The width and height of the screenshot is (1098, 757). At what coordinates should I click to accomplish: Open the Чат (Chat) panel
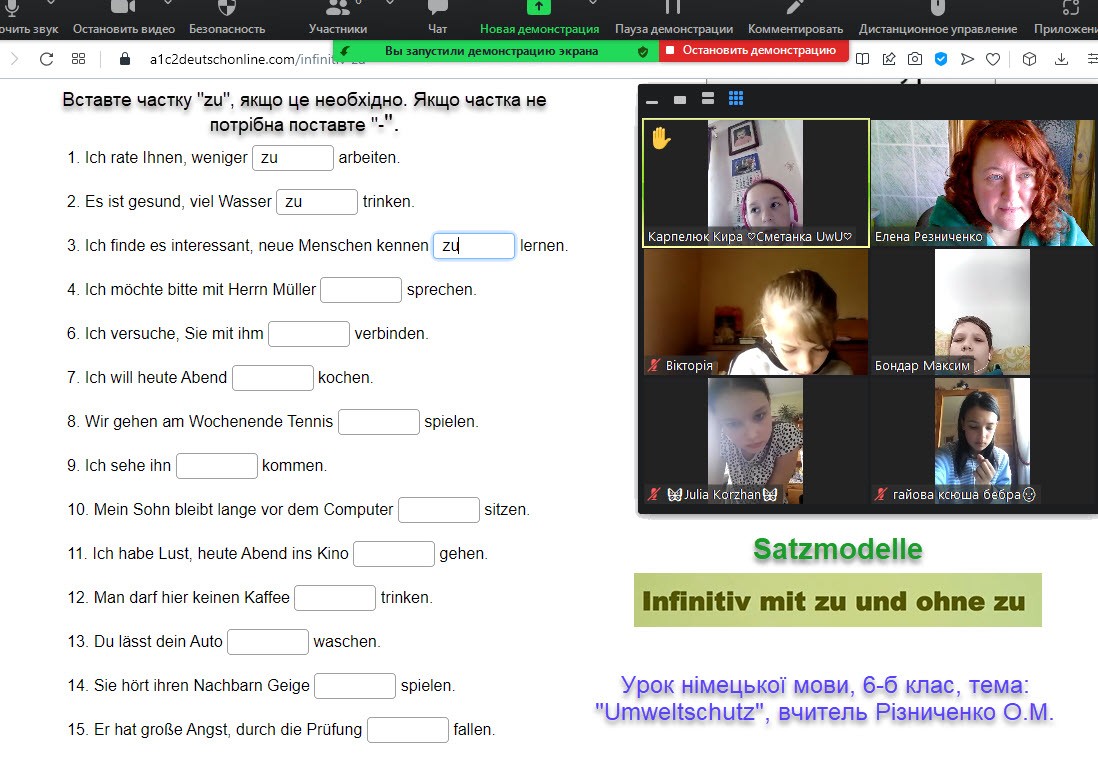437,17
